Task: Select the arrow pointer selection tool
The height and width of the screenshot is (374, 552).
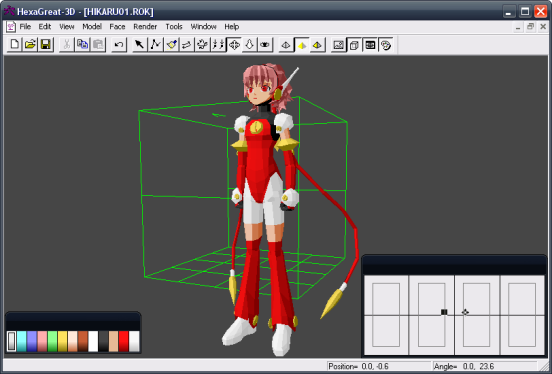Action: click(140, 45)
